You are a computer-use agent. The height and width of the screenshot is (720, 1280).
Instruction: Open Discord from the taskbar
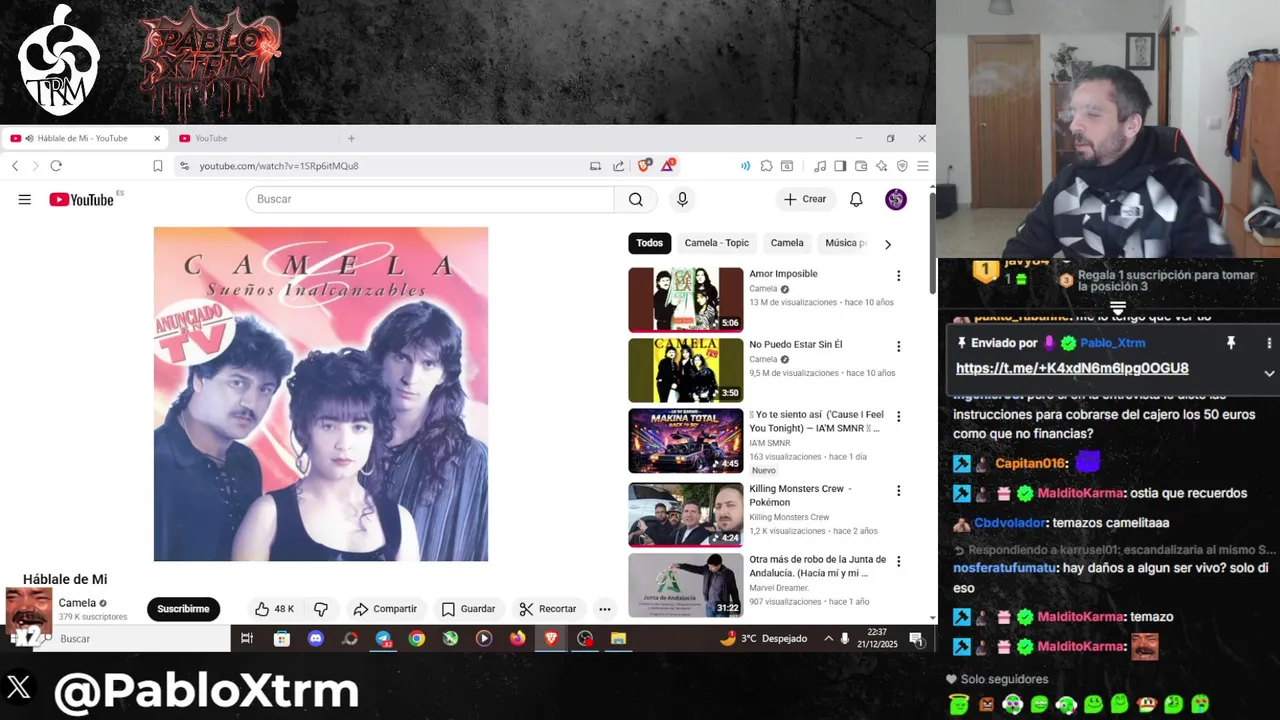[x=316, y=638]
